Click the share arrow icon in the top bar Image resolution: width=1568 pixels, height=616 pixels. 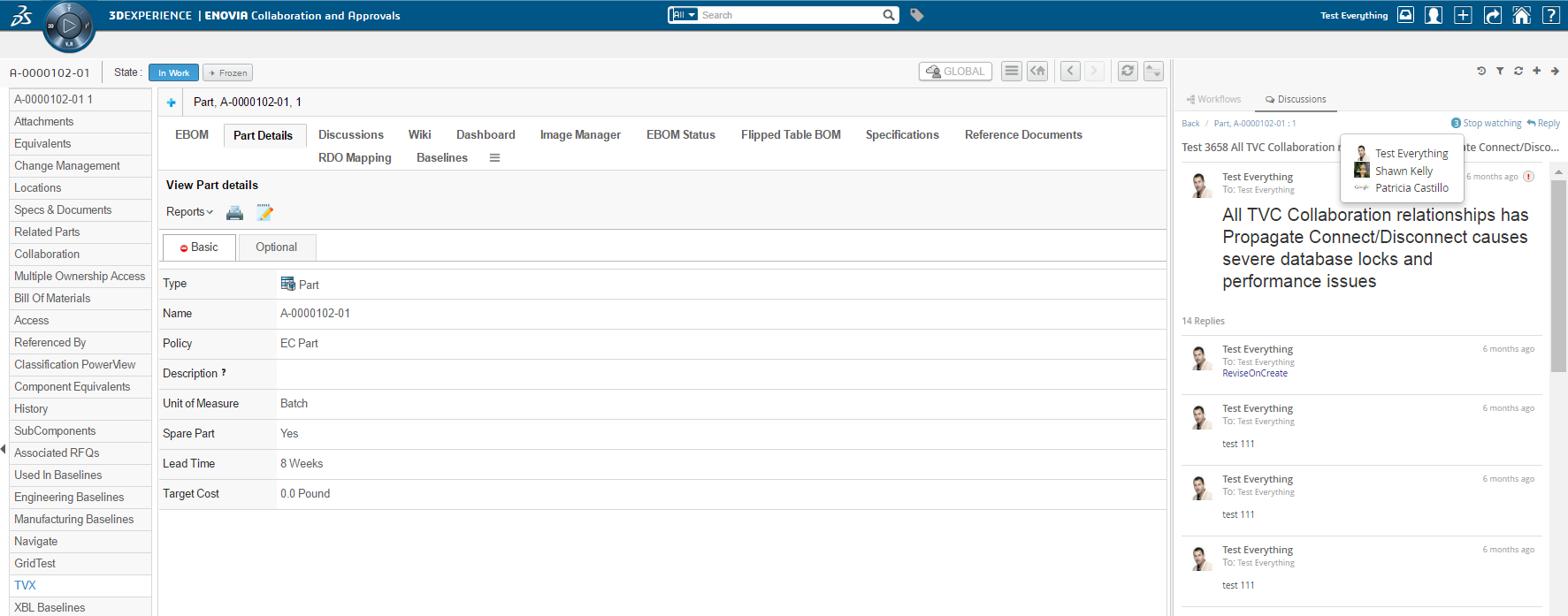click(1492, 15)
